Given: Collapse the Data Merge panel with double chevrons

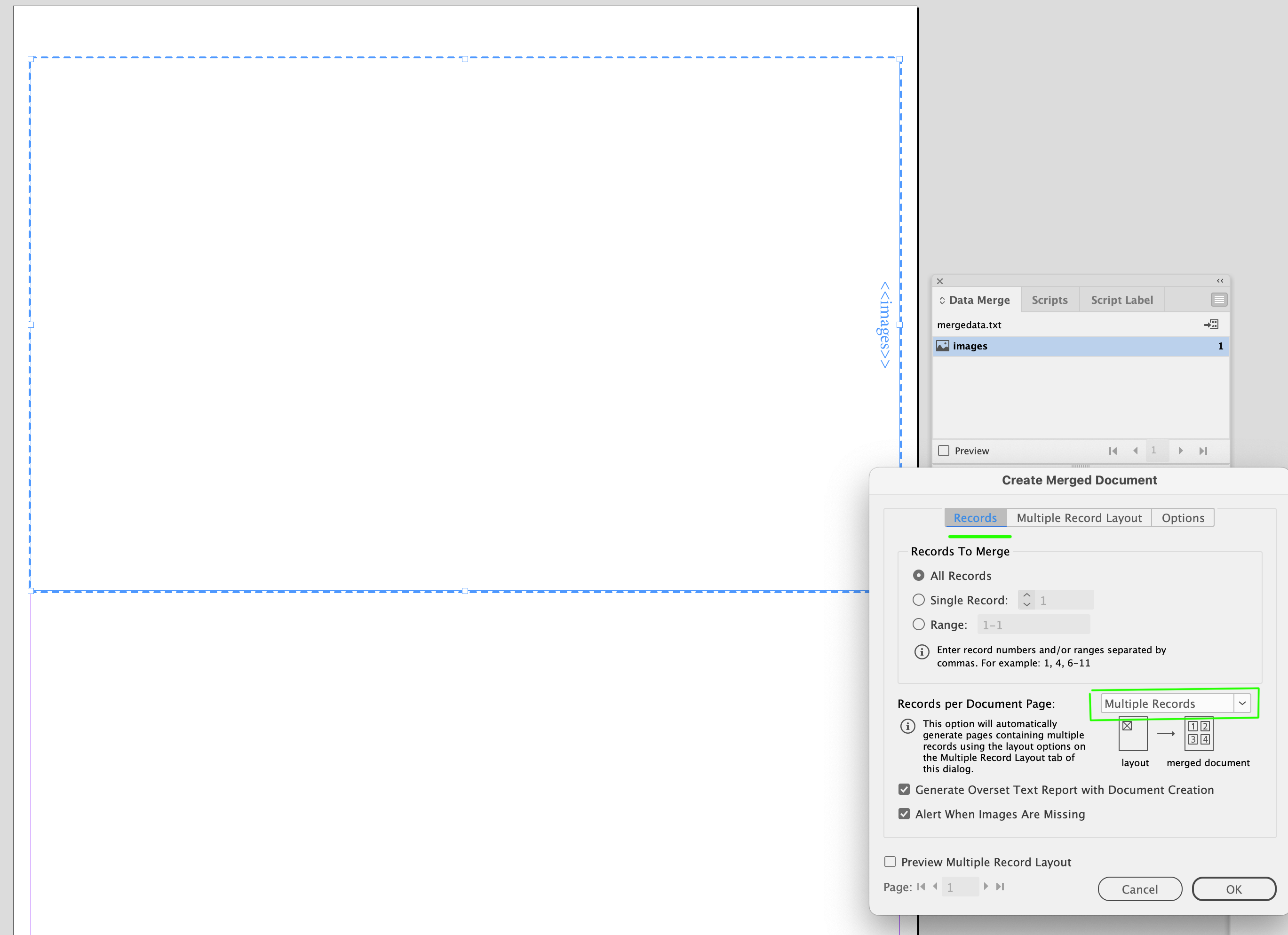Looking at the screenshot, I should click(1220, 280).
